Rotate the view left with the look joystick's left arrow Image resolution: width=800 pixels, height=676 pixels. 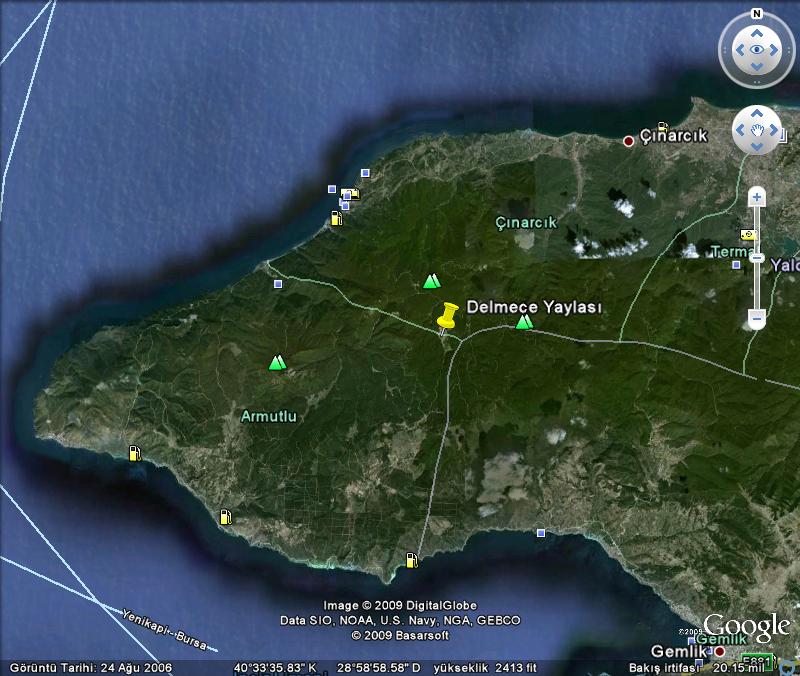pos(740,49)
